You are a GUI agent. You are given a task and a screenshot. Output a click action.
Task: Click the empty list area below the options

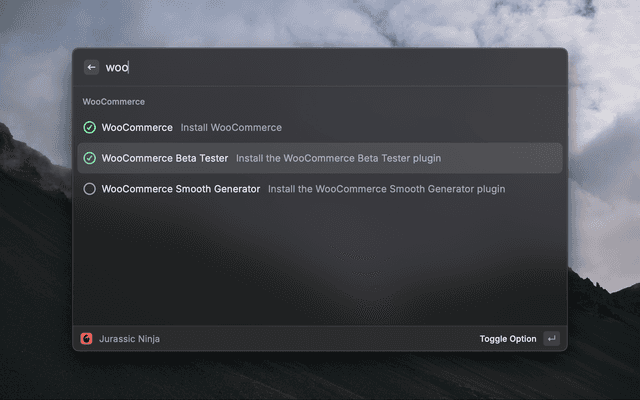coord(320,265)
